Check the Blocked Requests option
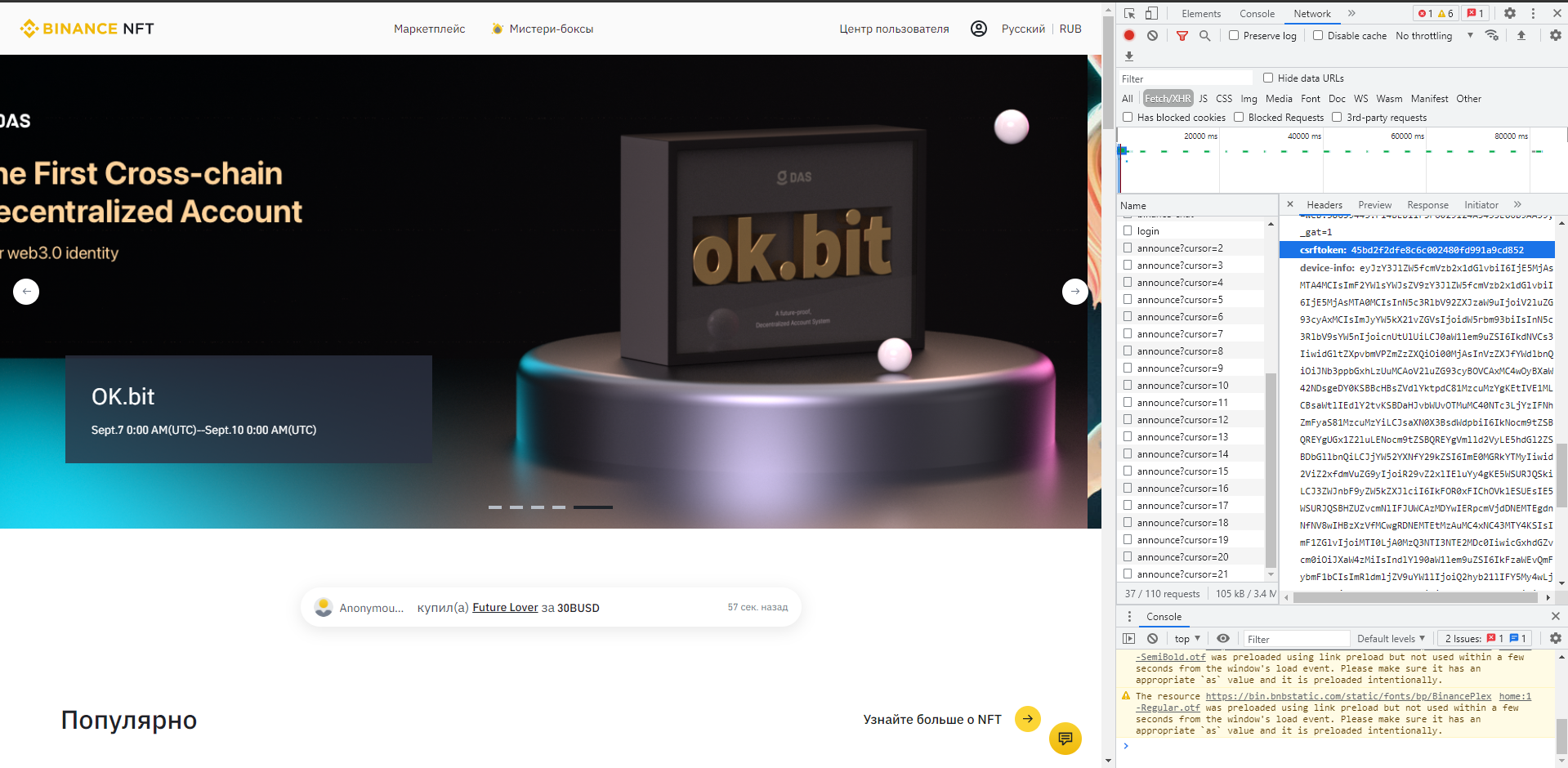Screen dimensions: 1568x768 [x=1239, y=117]
